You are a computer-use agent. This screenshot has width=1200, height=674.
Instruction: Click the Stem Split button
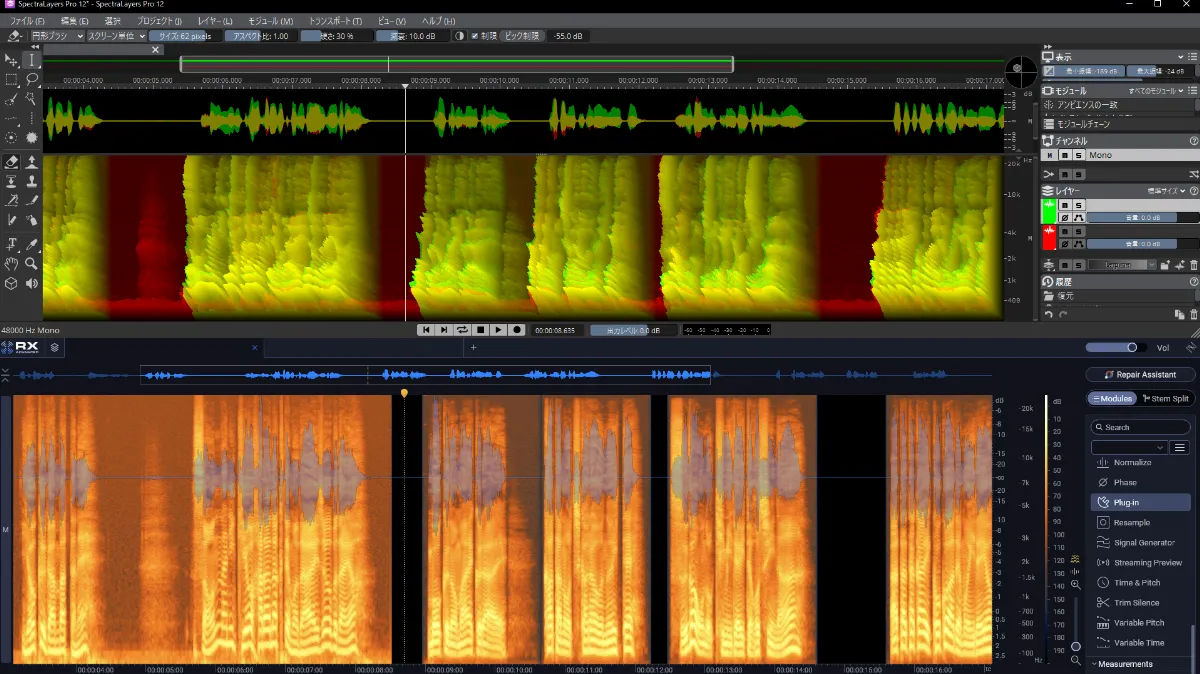1164,399
